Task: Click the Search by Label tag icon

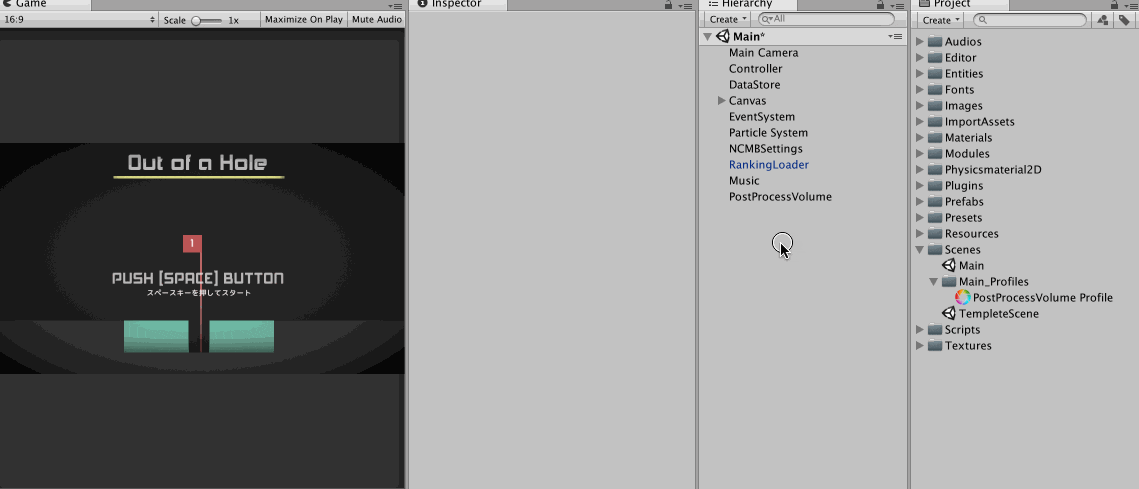Action: 1124,20
